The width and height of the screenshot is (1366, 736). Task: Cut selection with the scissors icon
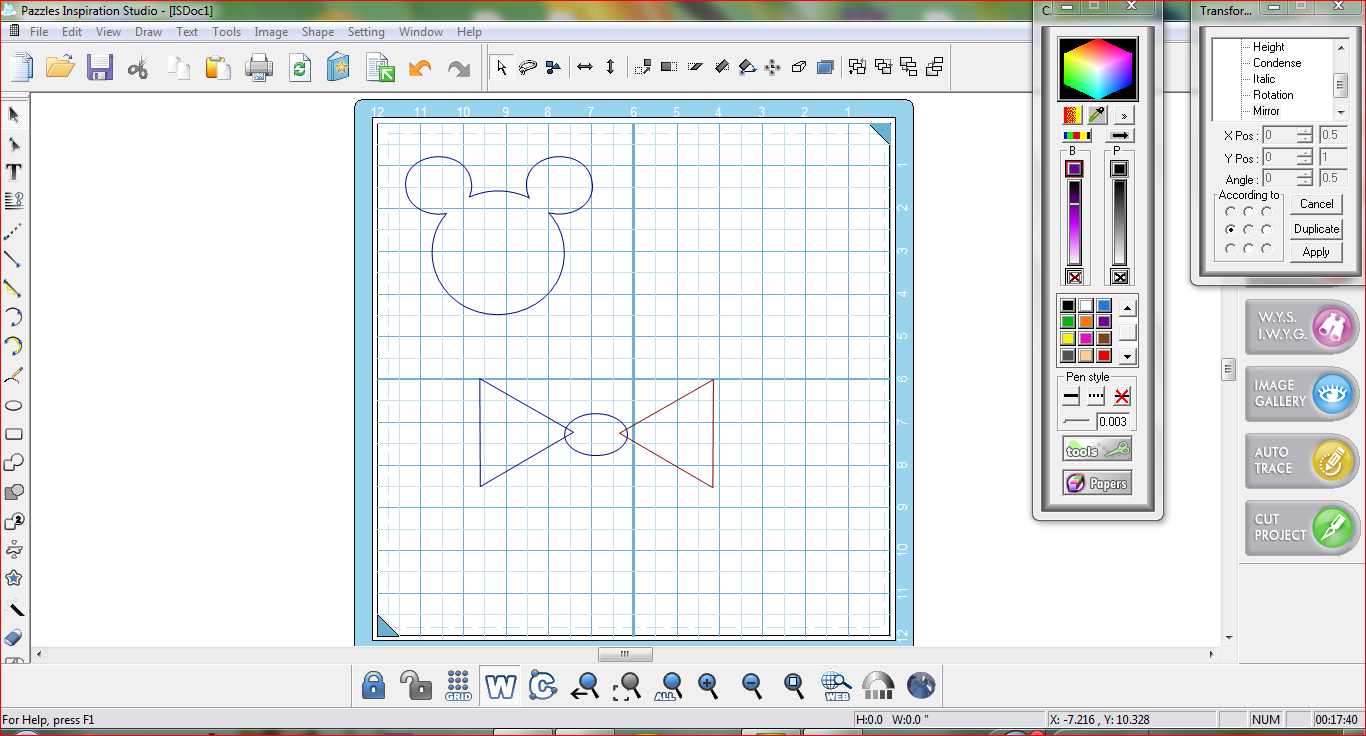(x=139, y=67)
